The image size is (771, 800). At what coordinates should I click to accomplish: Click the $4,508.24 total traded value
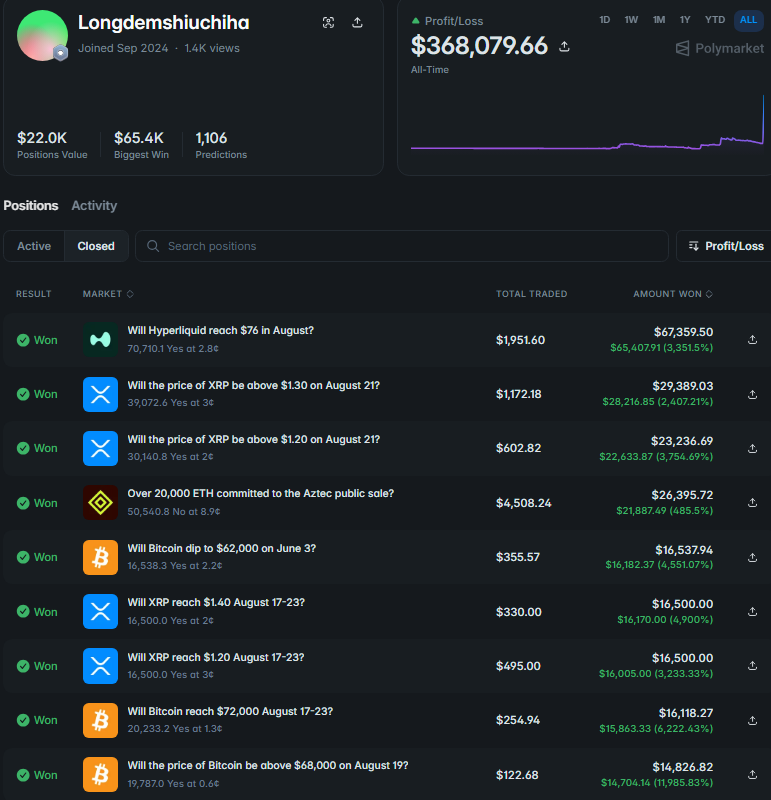(x=524, y=503)
